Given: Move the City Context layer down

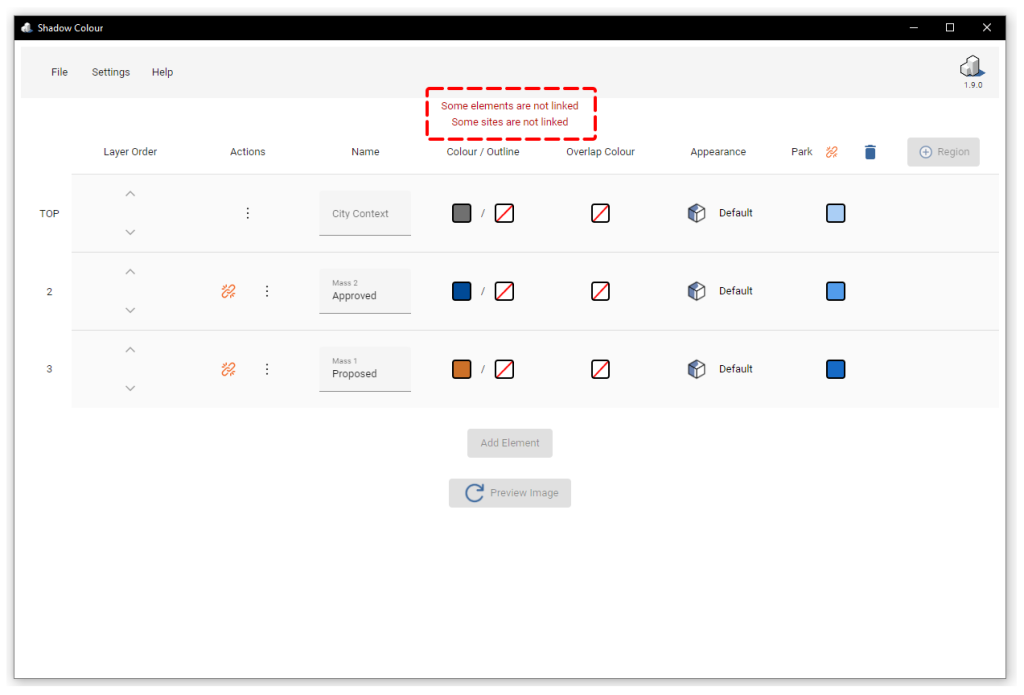Looking at the screenshot, I should pyautogui.click(x=130, y=231).
